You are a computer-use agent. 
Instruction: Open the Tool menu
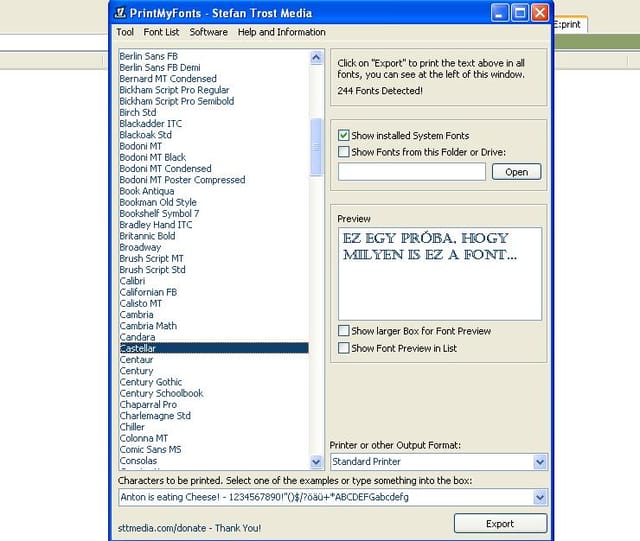(125, 32)
